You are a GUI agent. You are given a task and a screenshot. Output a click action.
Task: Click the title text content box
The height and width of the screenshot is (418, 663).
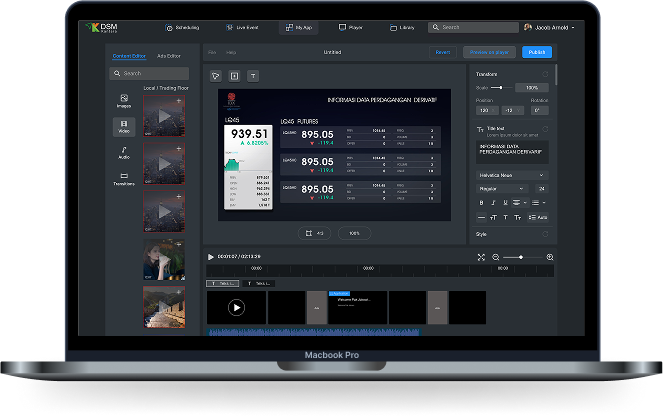[512, 152]
